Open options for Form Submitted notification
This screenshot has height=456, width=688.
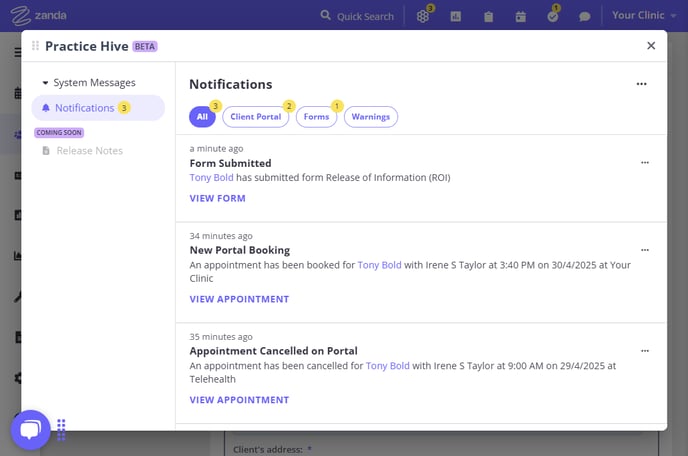pos(645,162)
